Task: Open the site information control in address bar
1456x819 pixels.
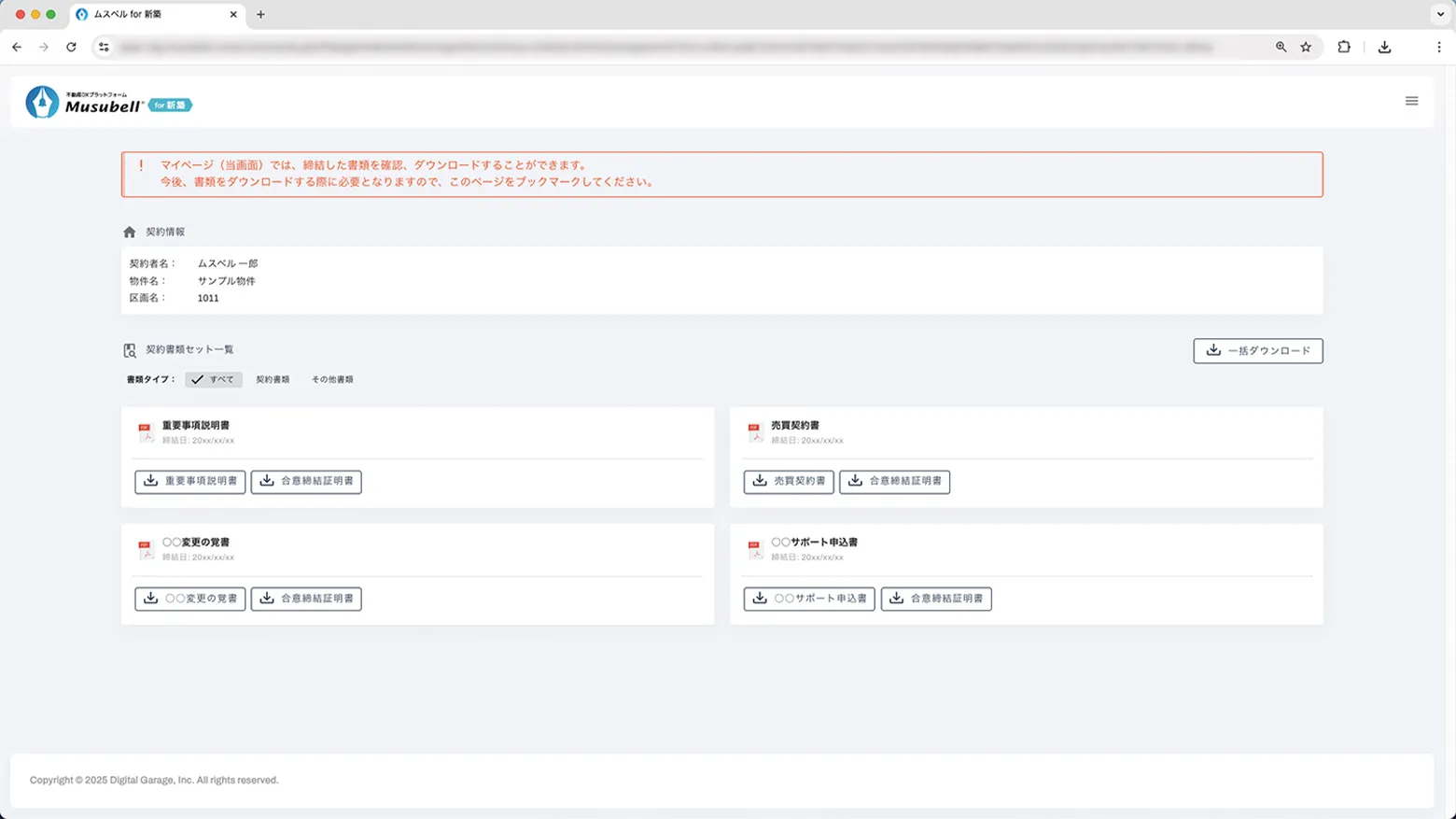Action: pos(104,47)
